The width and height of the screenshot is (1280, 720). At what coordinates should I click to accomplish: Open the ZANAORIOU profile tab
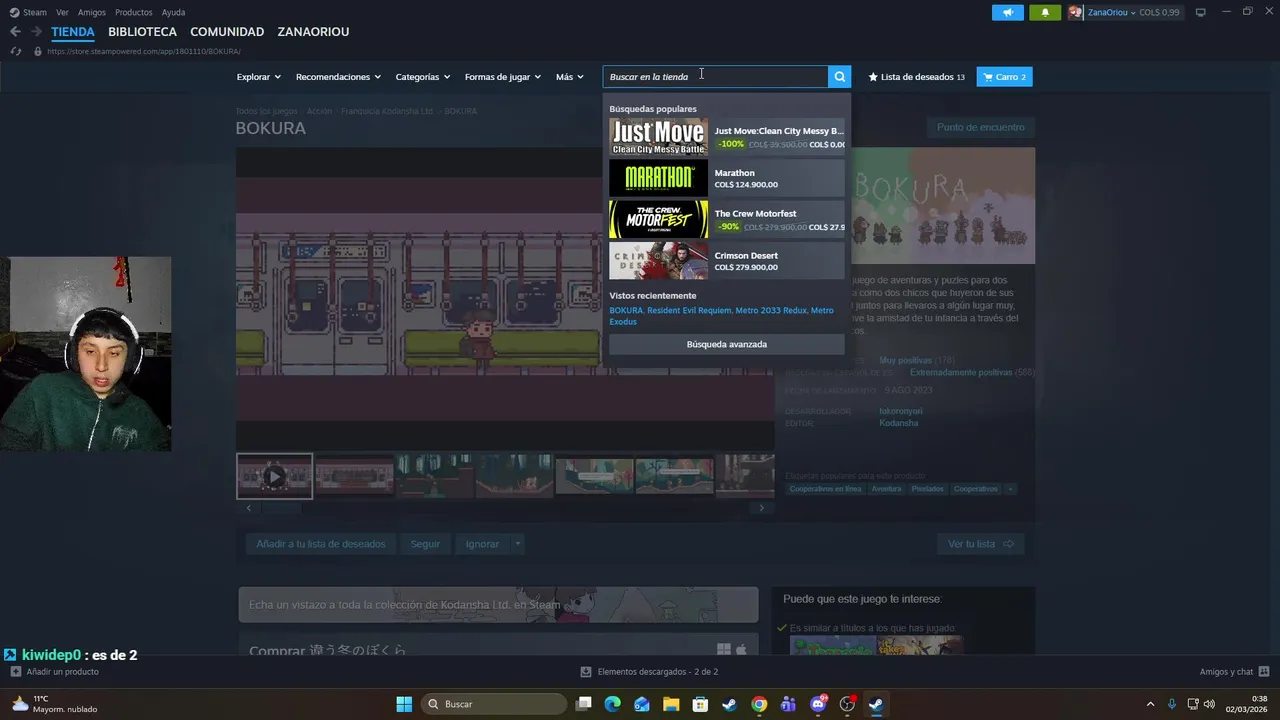(313, 32)
